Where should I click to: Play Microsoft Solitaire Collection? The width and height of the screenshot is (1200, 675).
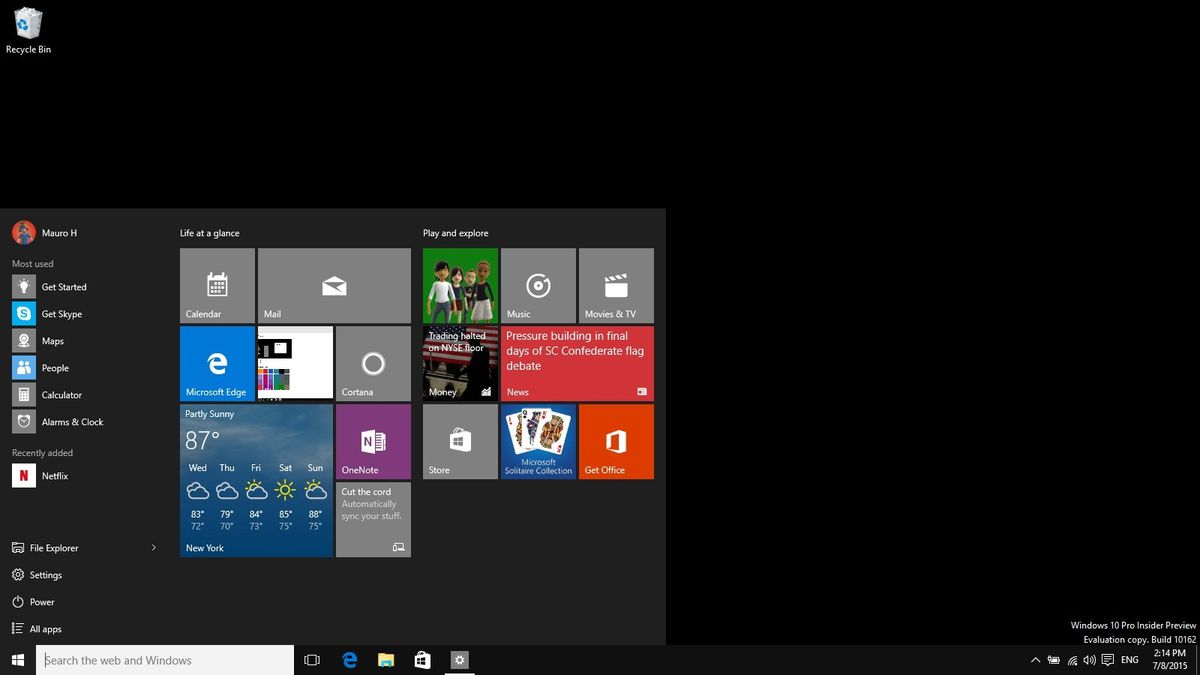pyautogui.click(x=538, y=441)
